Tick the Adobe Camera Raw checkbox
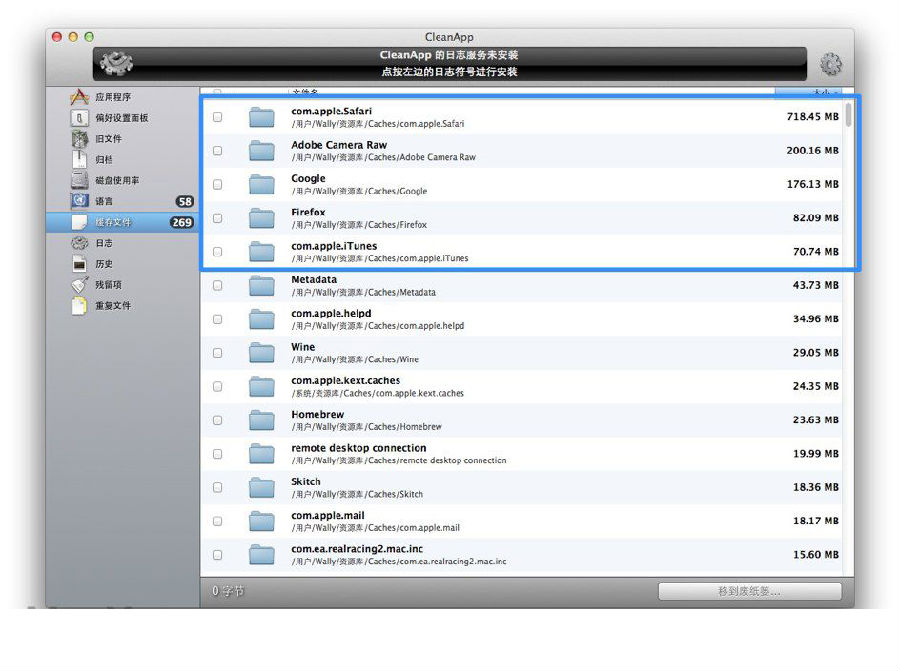 point(218,151)
